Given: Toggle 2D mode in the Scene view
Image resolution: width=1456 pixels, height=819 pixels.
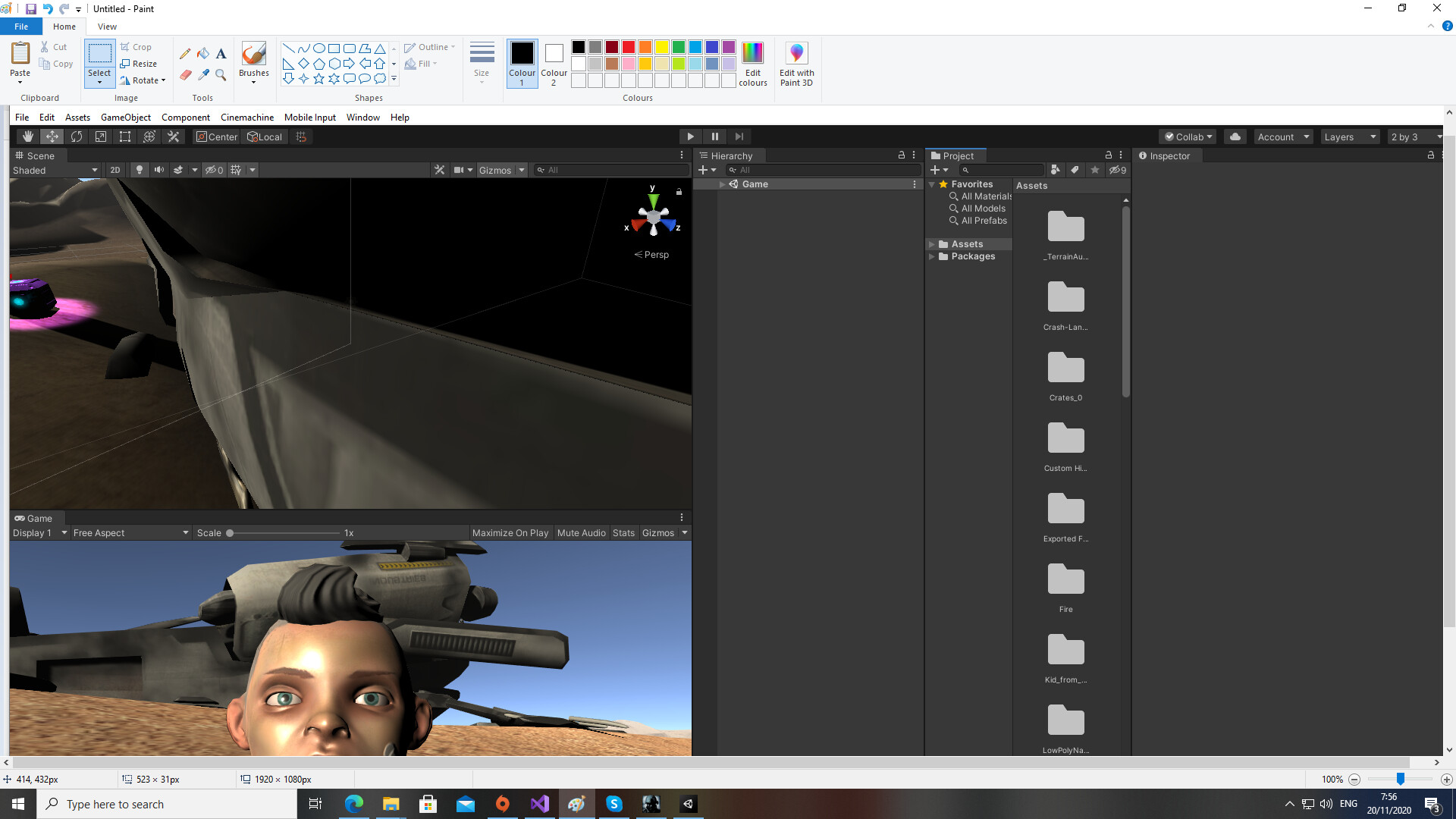Looking at the screenshot, I should pyautogui.click(x=115, y=170).
